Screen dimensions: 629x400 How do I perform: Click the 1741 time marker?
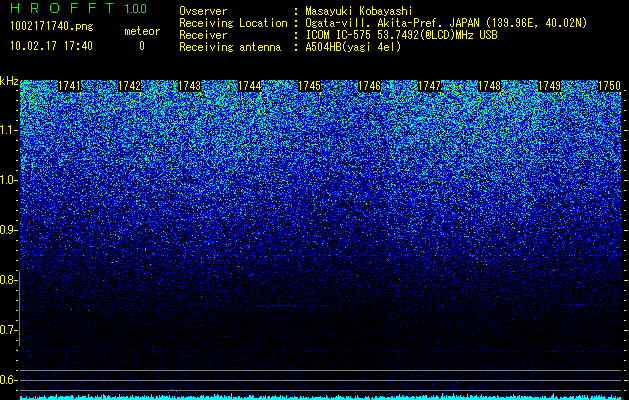pyautogui.click(x=69, y=86)
